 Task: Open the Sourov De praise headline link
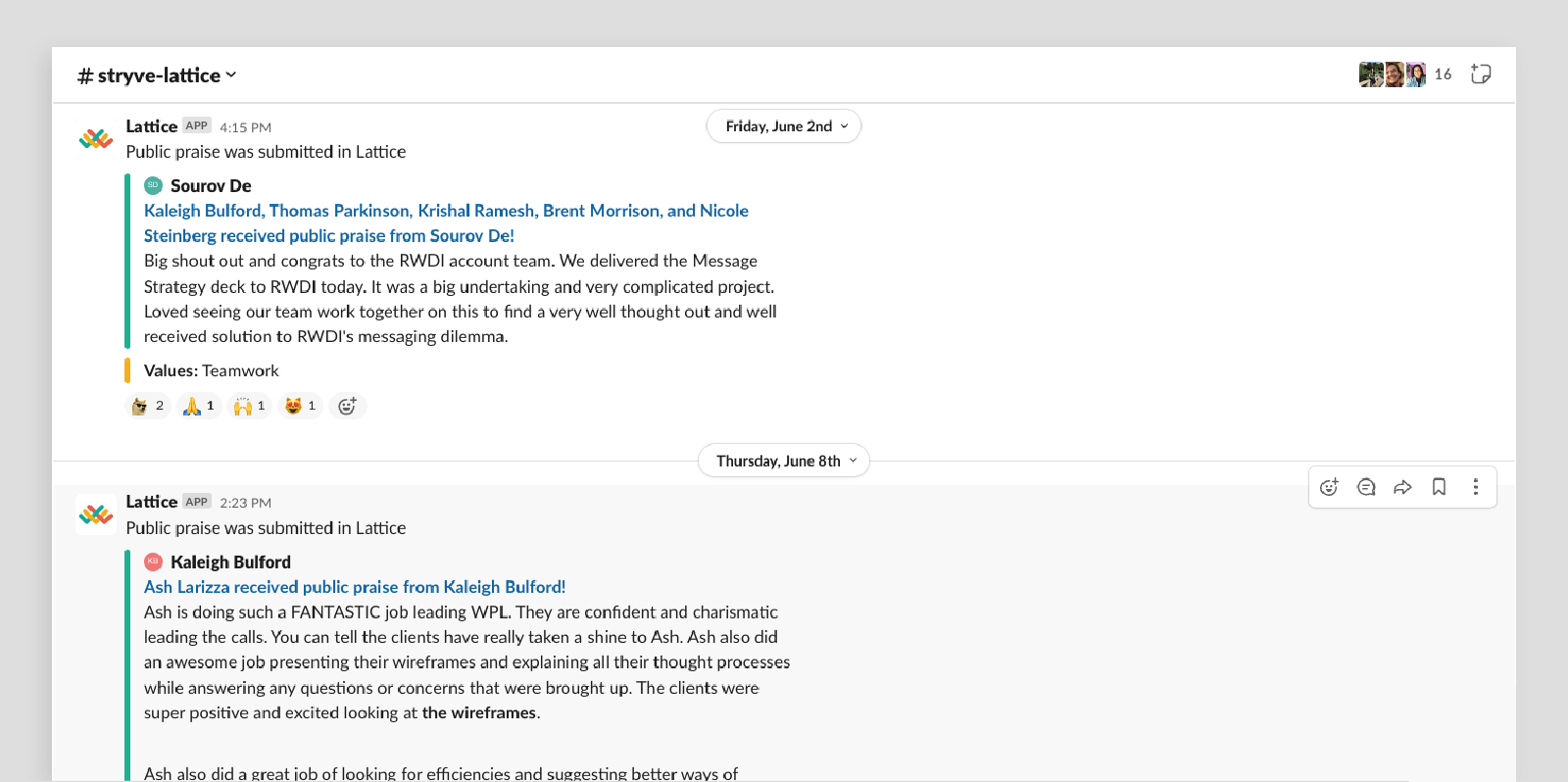(446, 223)
